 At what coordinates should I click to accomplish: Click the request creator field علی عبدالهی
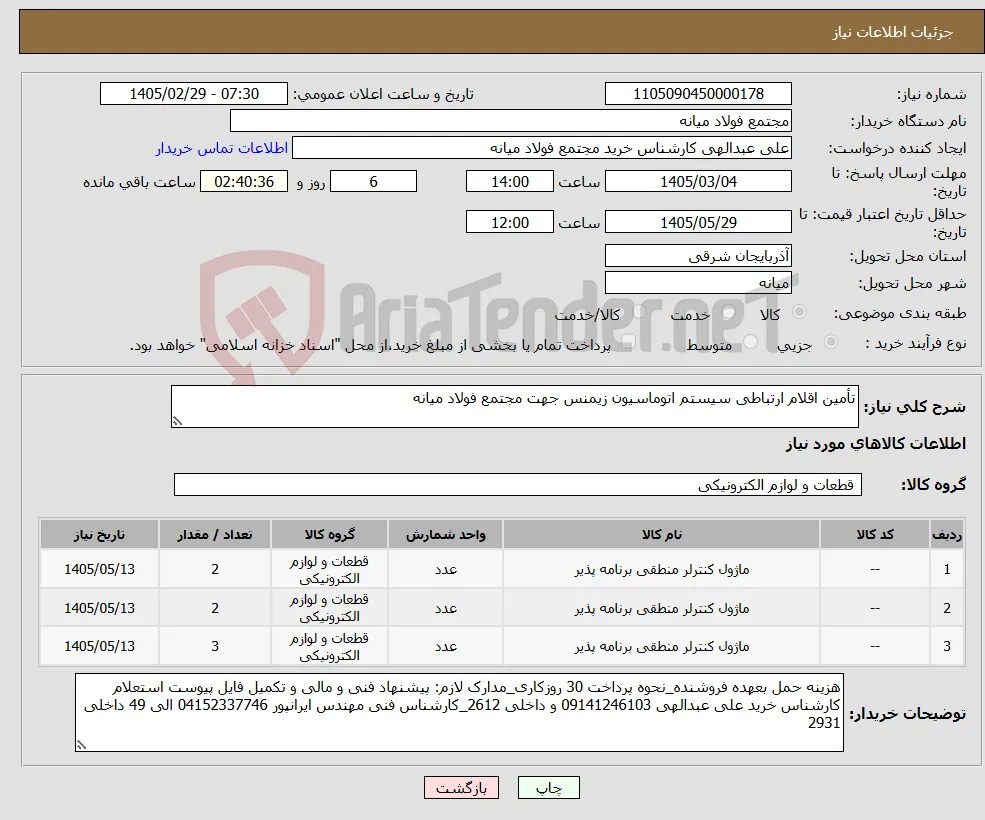(x=541, y=148)
